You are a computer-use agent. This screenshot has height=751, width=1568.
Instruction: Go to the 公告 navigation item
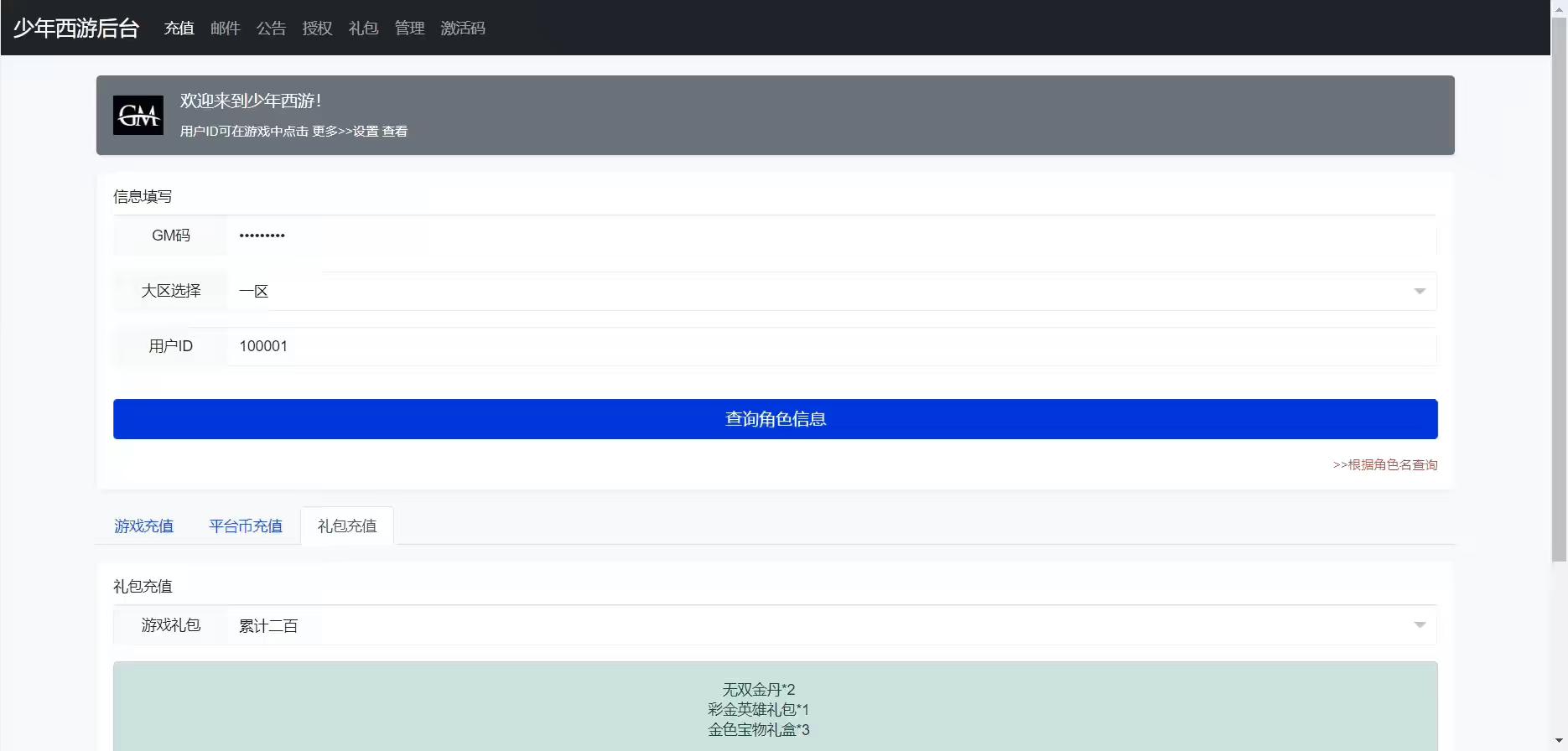272,28
